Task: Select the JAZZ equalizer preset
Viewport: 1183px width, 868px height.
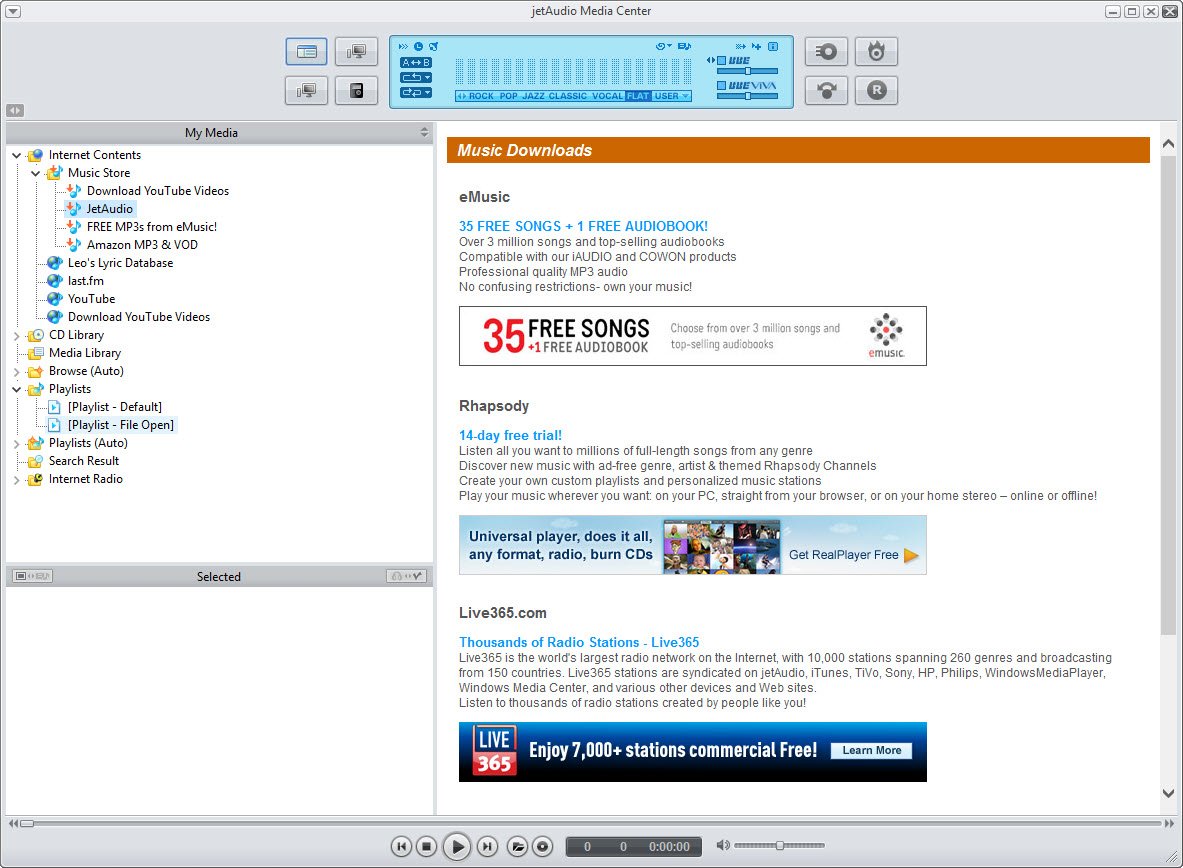Action: pos(533,97)
